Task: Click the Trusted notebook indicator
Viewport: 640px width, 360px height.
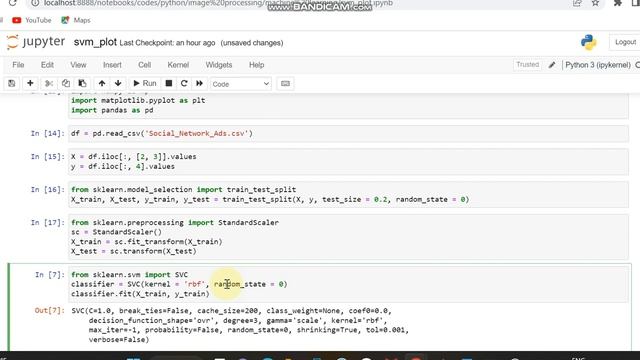Action: [527, 64]
